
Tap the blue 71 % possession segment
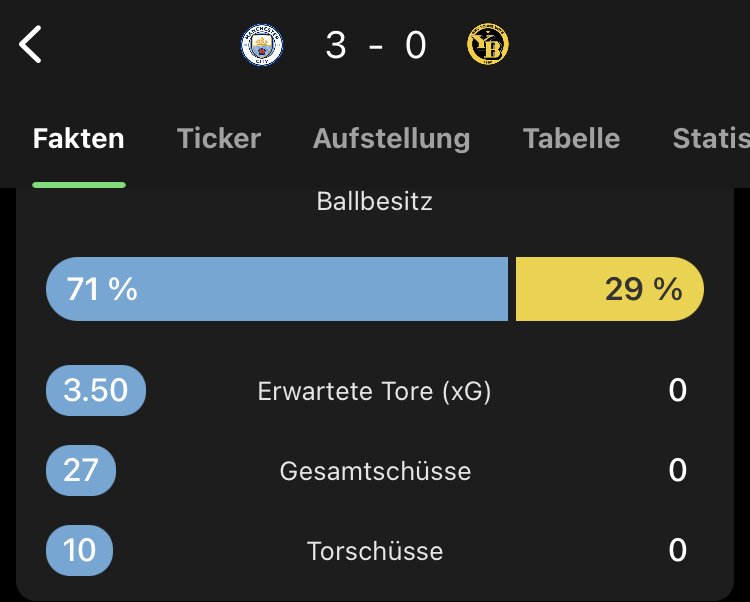[x=277, y=289]
